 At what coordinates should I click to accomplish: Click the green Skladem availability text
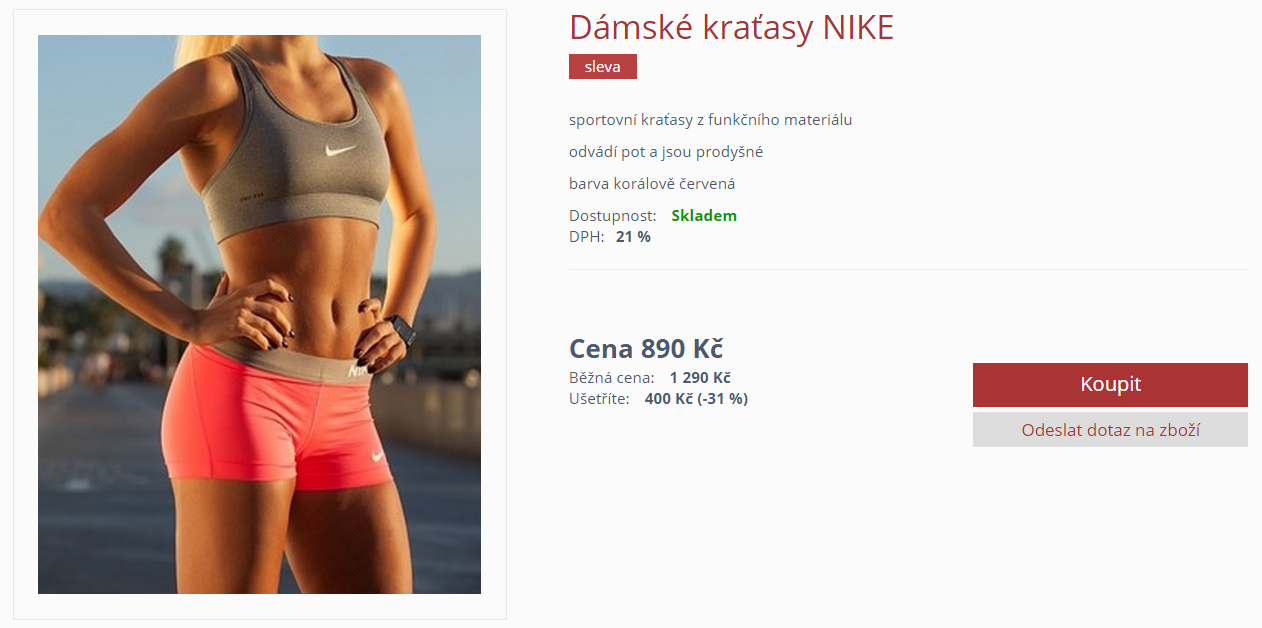pyautogui.click(x=704, y=216)
